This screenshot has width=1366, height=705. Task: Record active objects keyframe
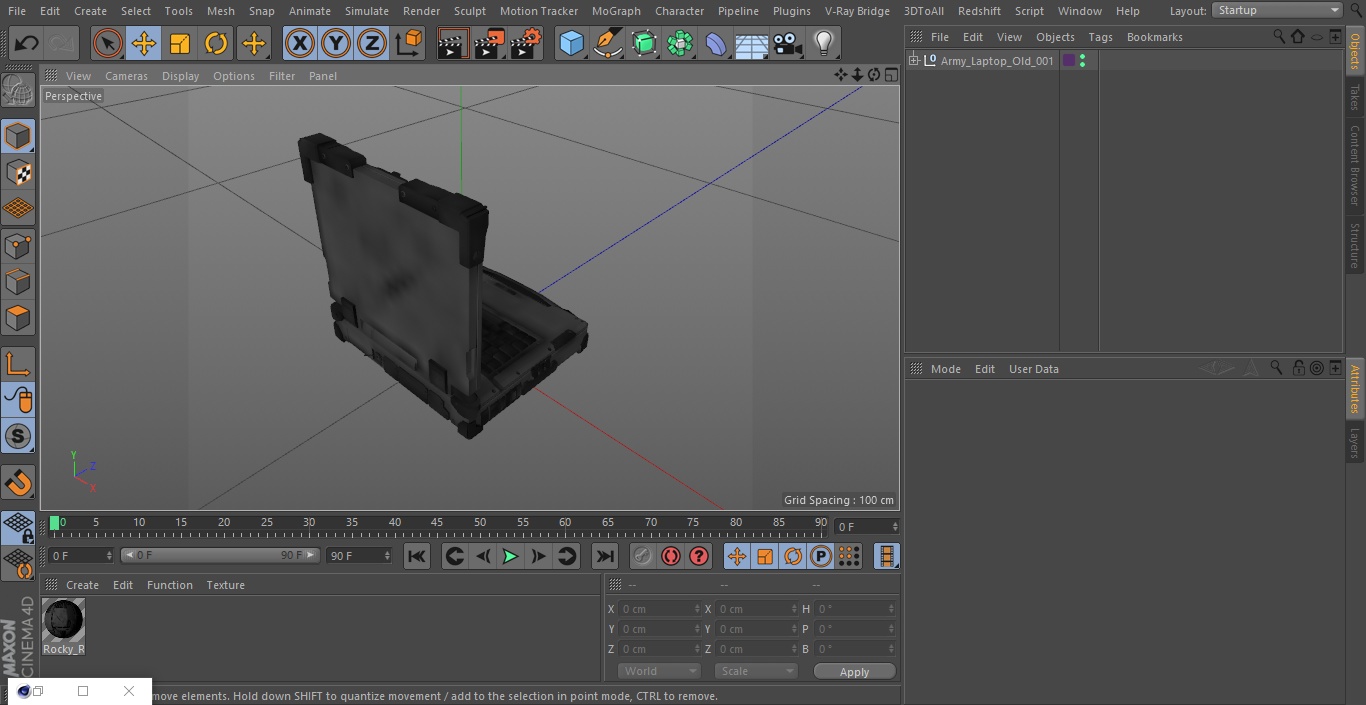click(x=643, y=556)
